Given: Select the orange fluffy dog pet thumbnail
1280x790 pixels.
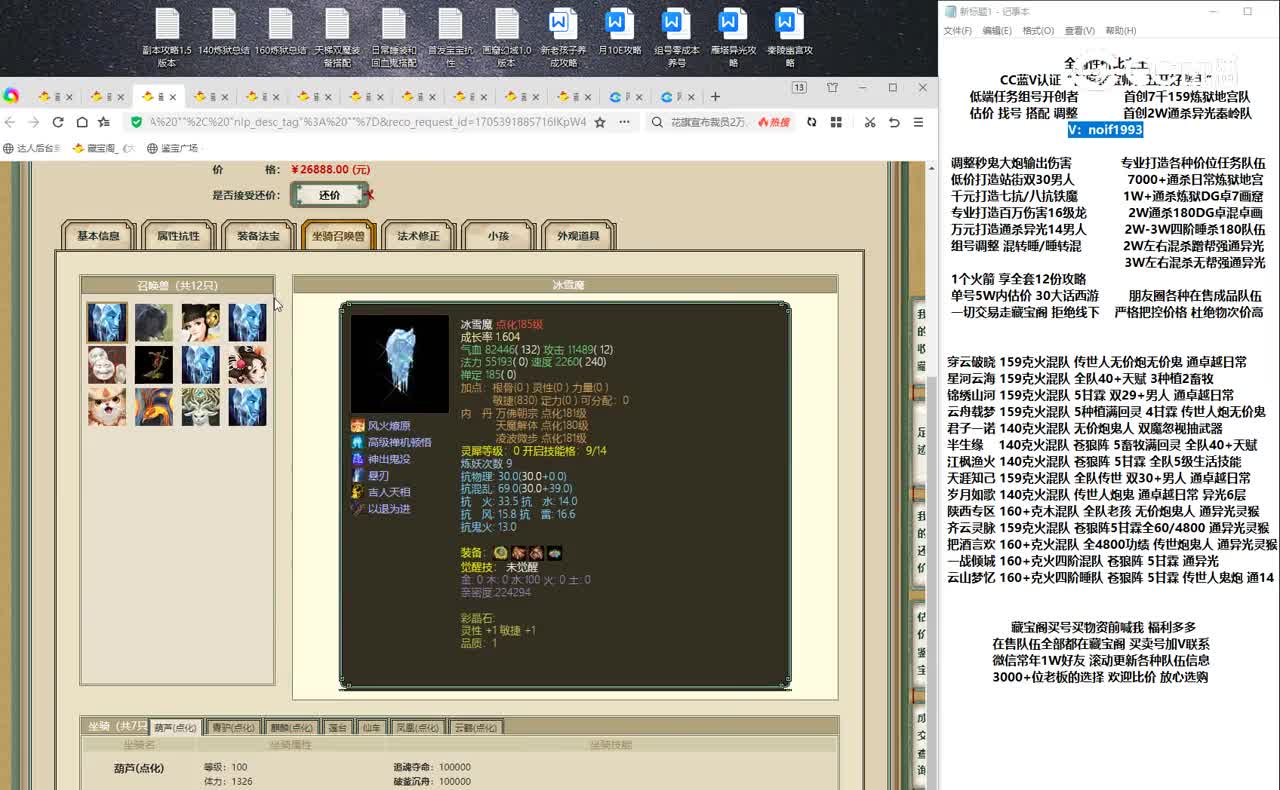Looking at the screenshot, I should pyautogui.click(x=107, y=407).
